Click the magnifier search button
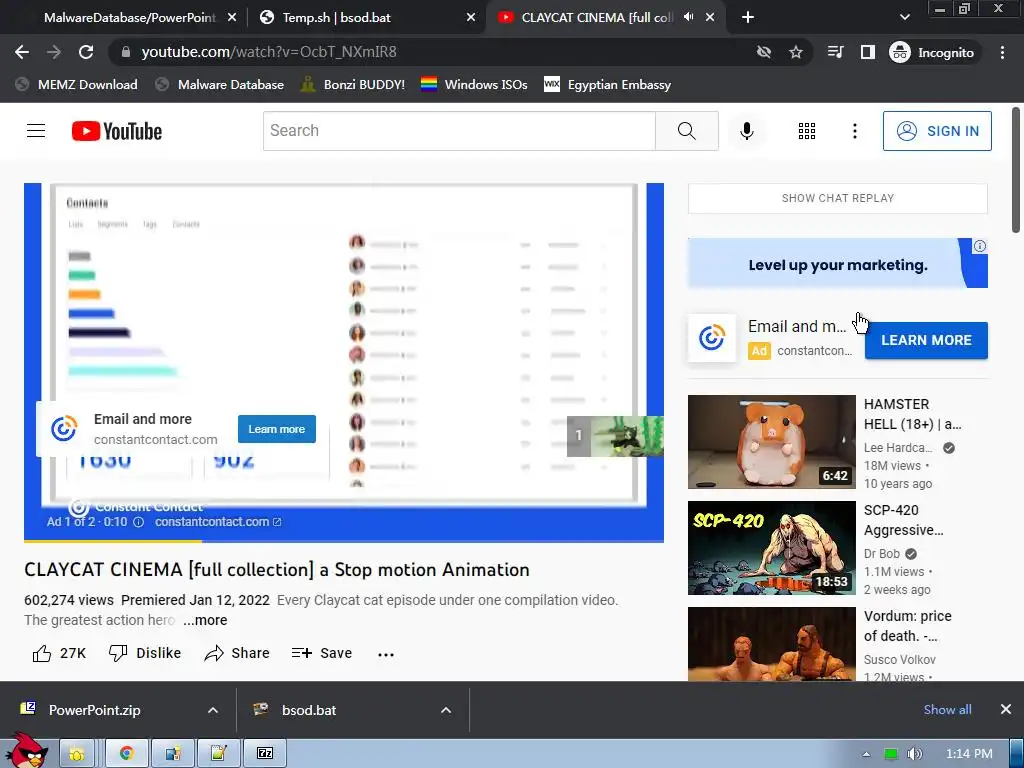The width and height of the screenshot is (1024, 768). pos(686,131)
